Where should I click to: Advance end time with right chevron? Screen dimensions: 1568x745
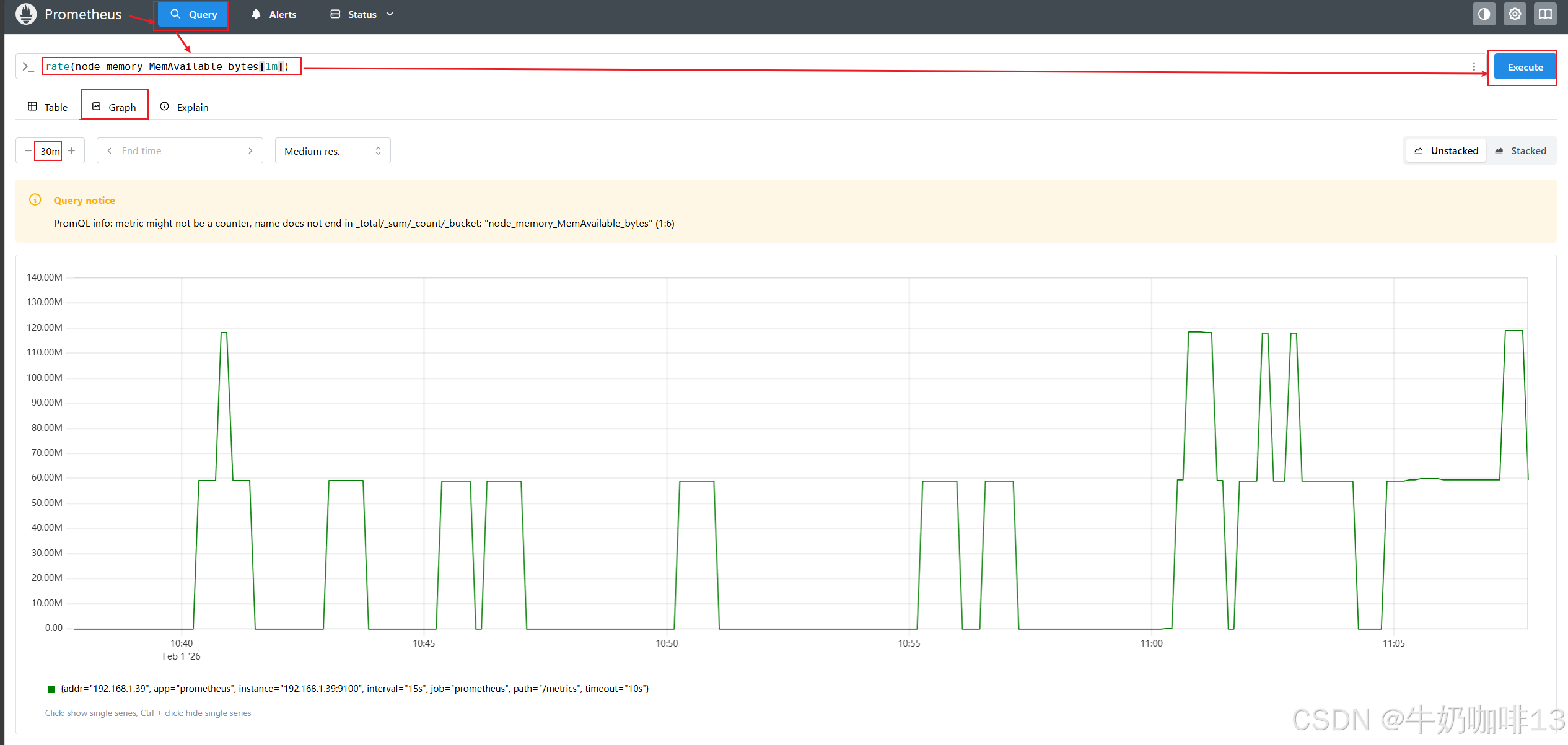pos(250,150)
